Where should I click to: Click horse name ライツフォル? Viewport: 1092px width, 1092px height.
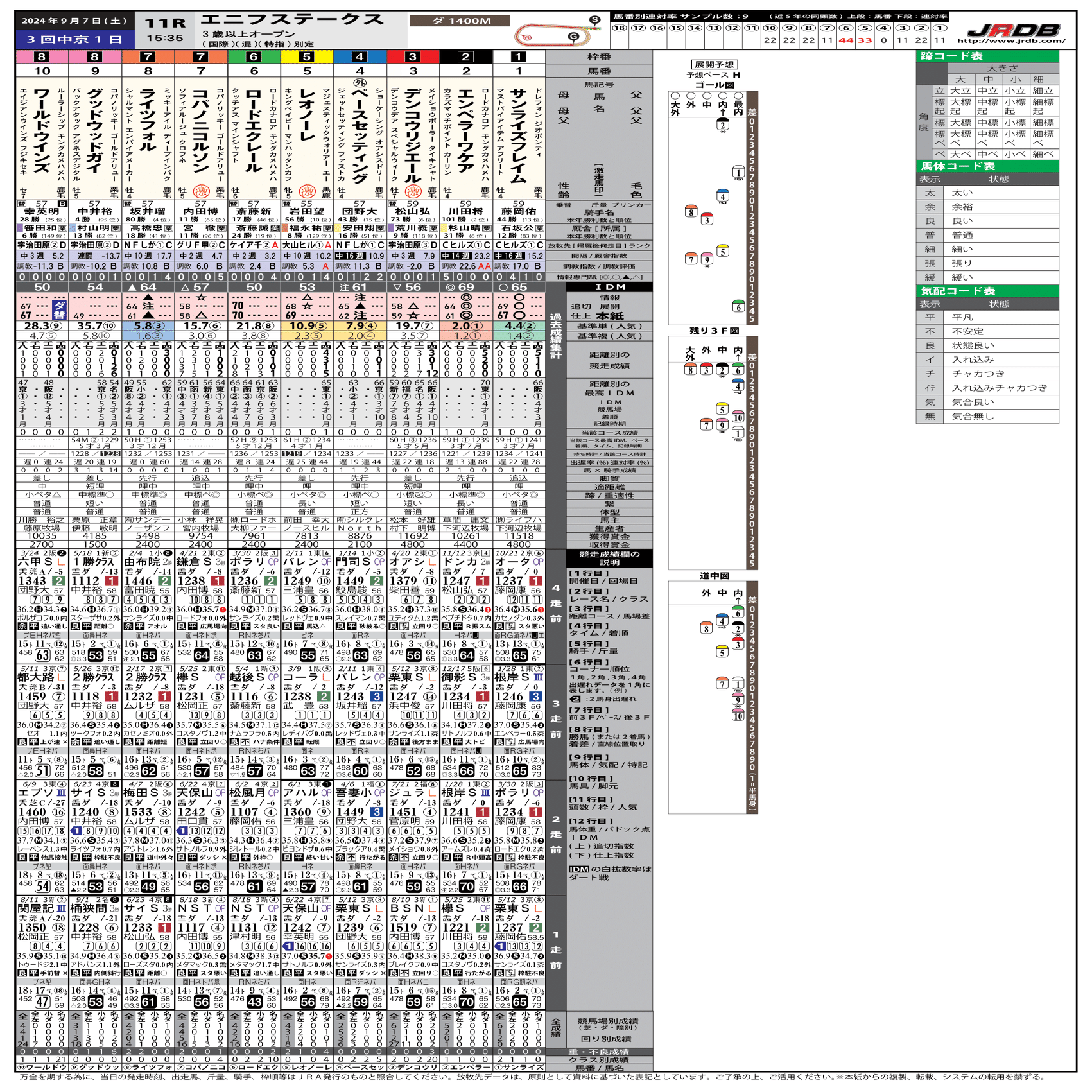coord(148,120)
